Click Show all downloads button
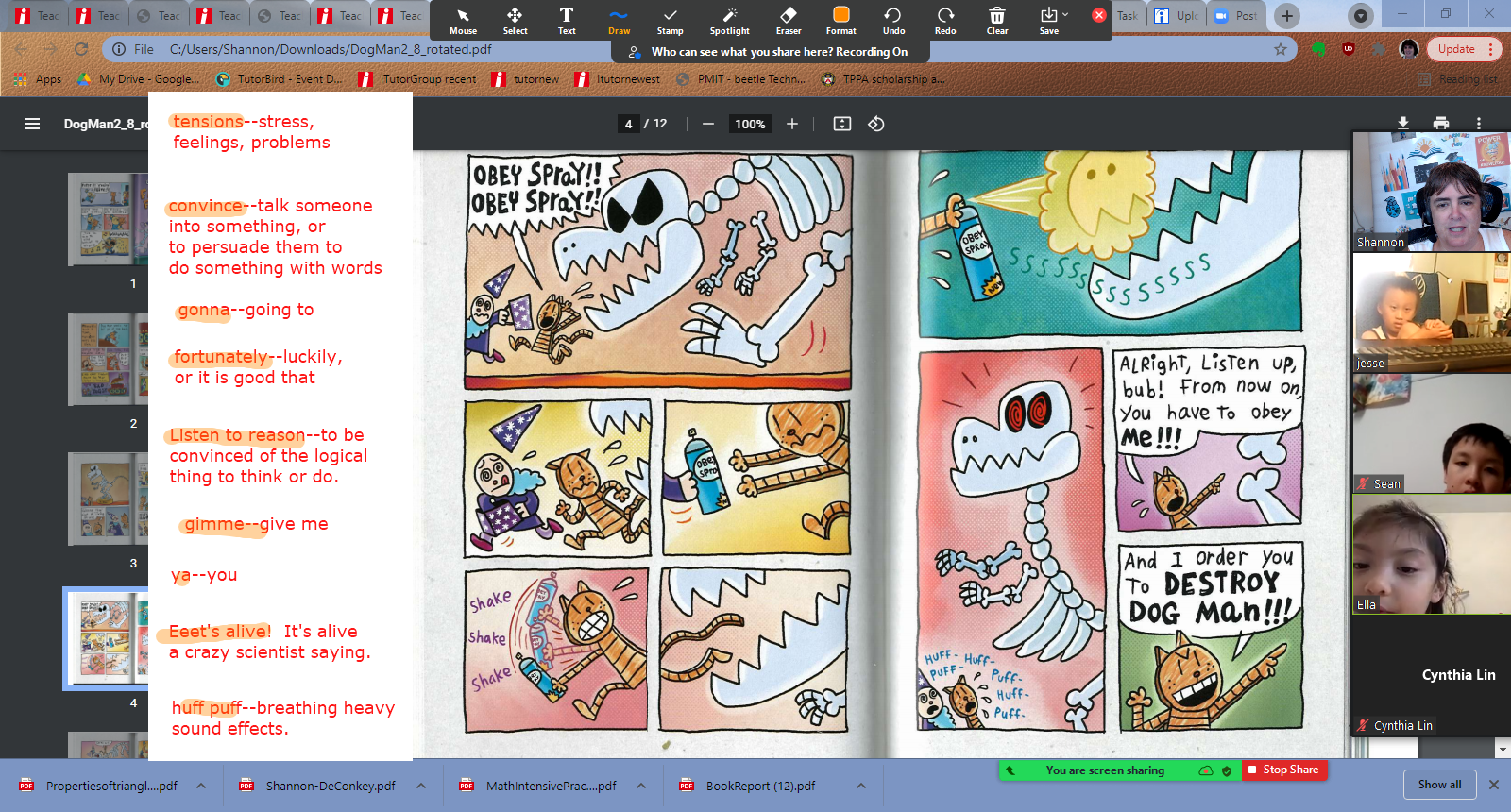 [x=1439, y=785]
